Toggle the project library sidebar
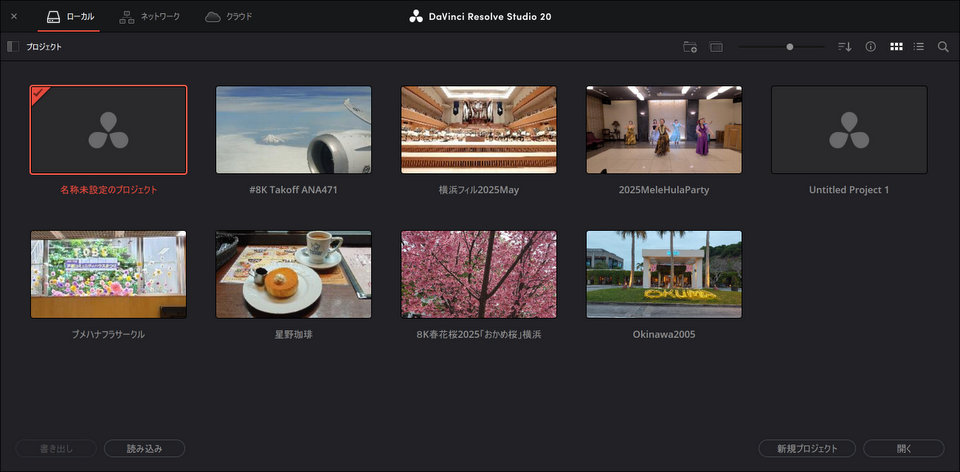 click(13, 47)
